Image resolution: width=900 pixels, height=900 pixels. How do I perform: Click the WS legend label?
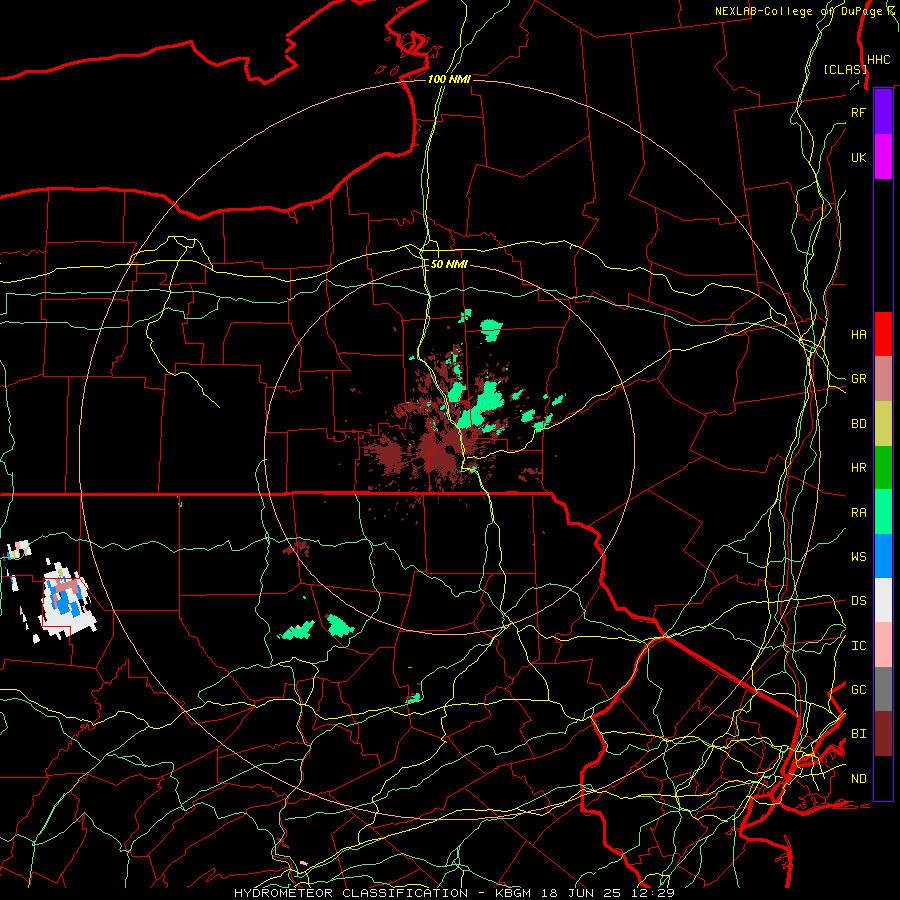(858, 556)
